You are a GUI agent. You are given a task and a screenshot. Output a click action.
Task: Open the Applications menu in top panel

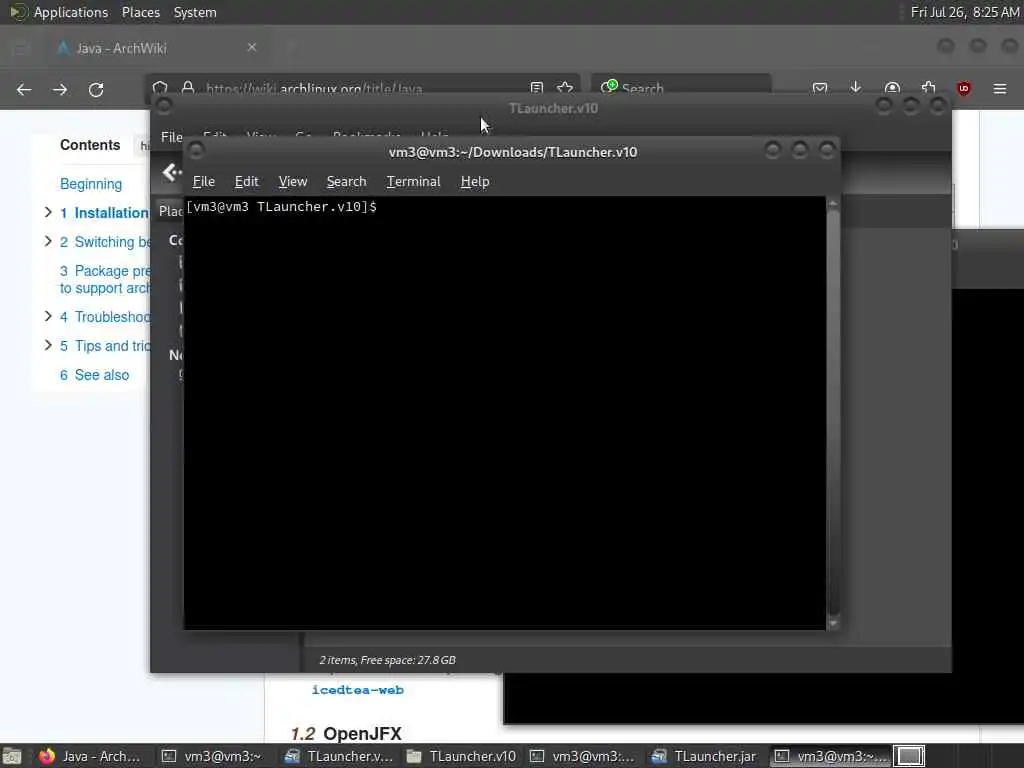(71, 12)
